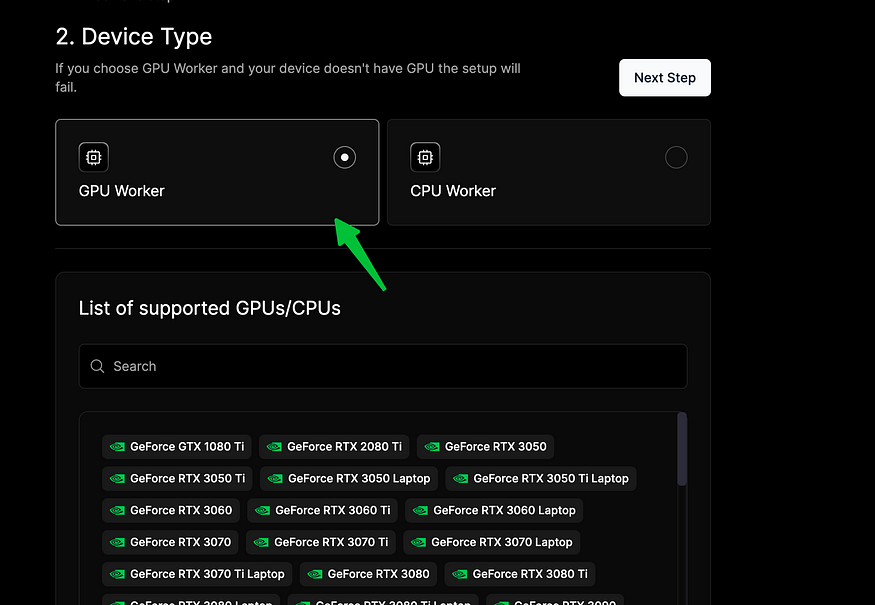Click the GeForce RTX 3050 Laptop chip
The image size is (875, 605).
(x=349, y=478)
